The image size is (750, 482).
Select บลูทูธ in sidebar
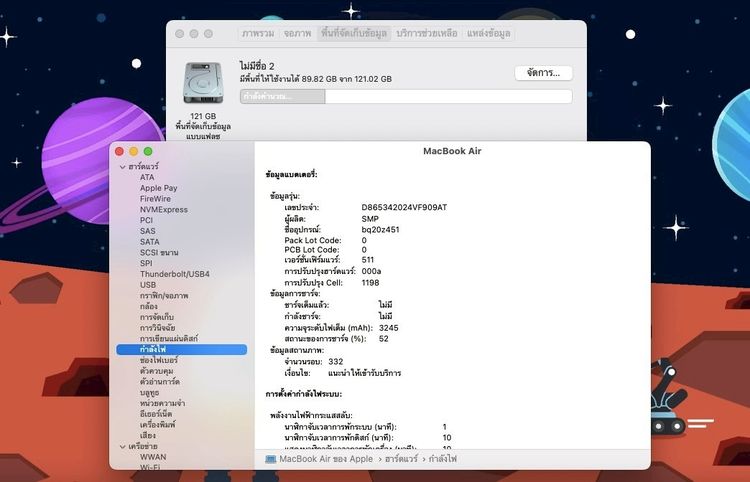pos(150,393)
